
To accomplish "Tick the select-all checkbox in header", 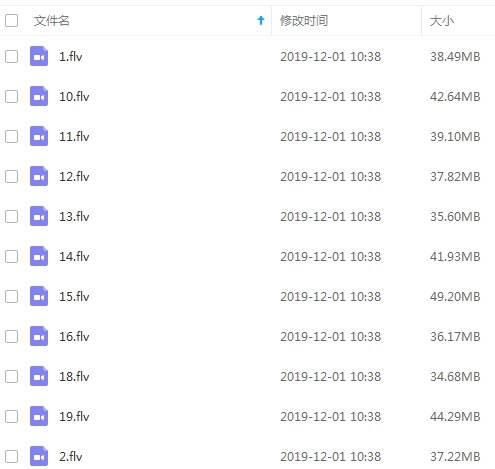I will point(11,21).
